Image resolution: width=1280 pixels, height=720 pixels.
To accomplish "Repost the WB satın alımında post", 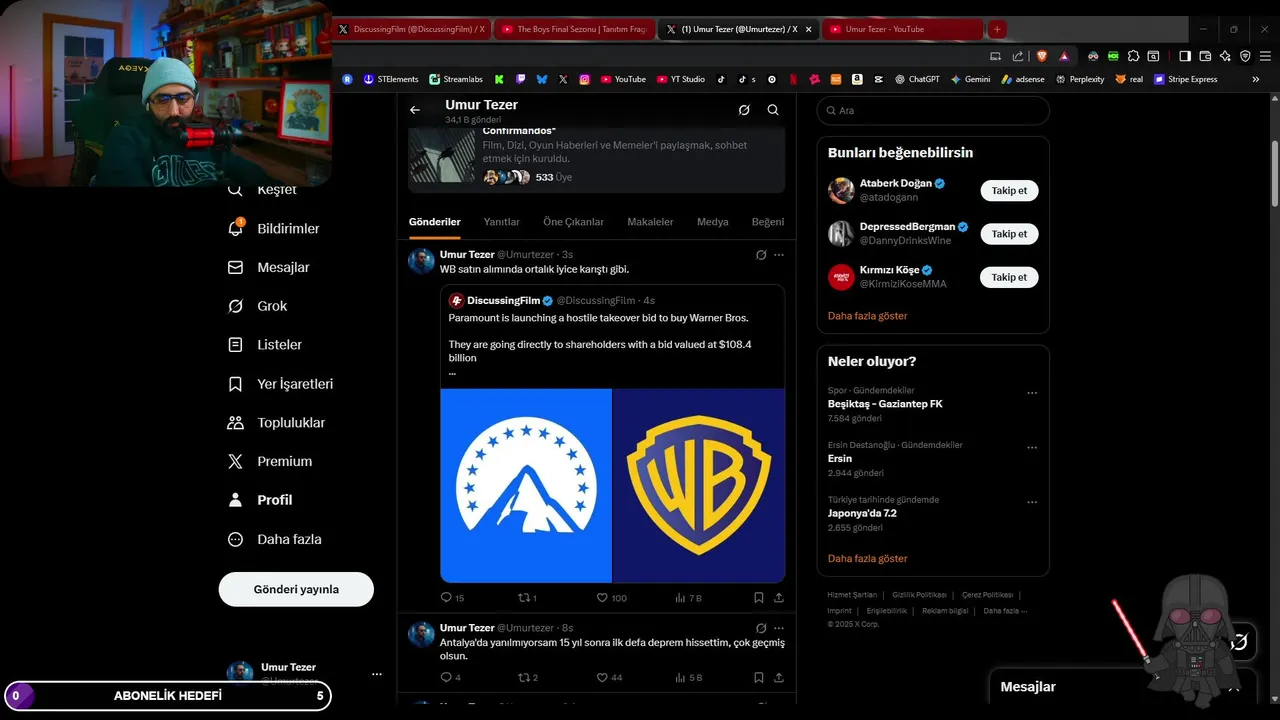I will pyautogui.click(x=527, y=598).
